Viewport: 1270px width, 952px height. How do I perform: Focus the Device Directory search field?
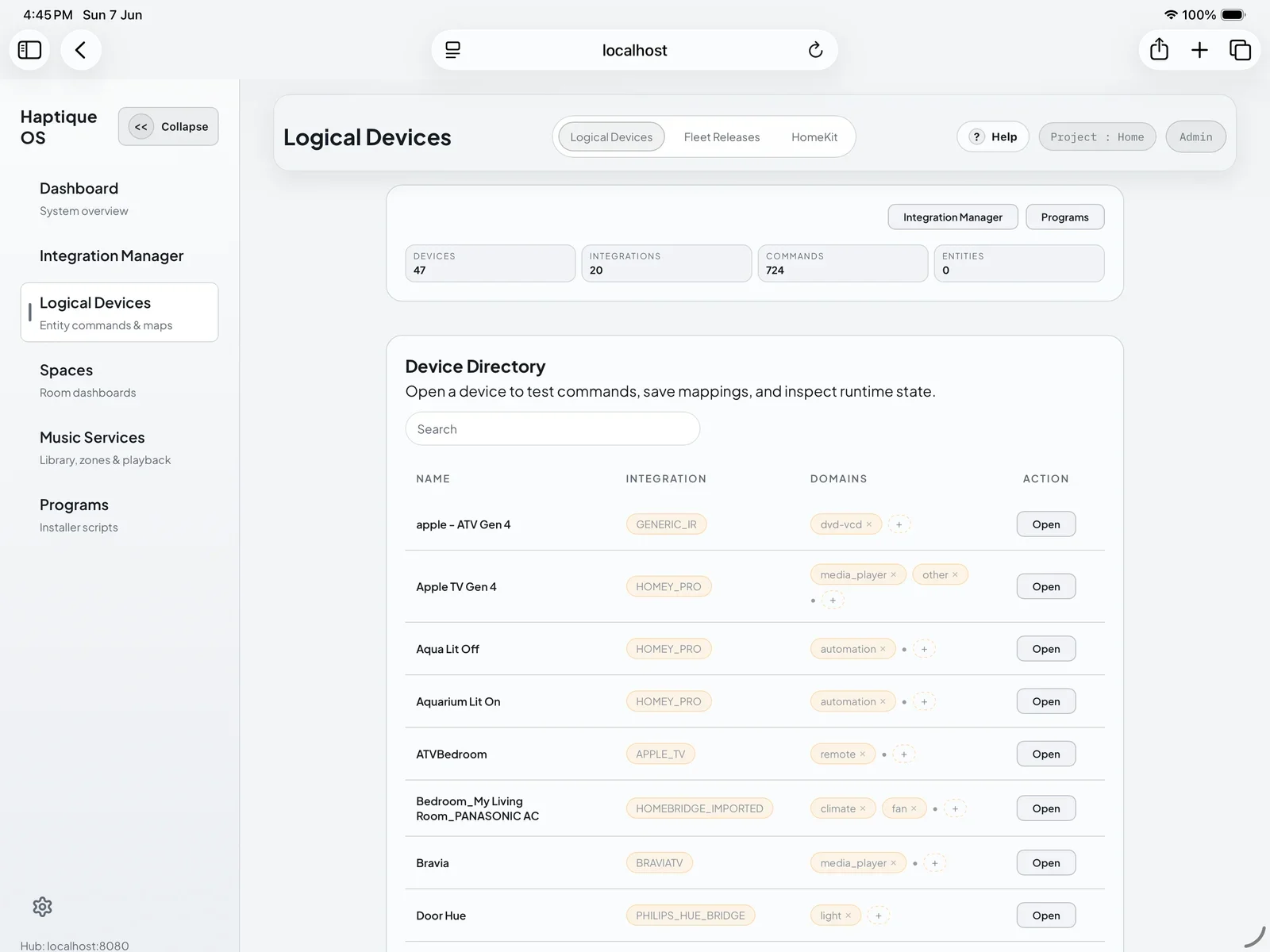(x=552, y=428)
